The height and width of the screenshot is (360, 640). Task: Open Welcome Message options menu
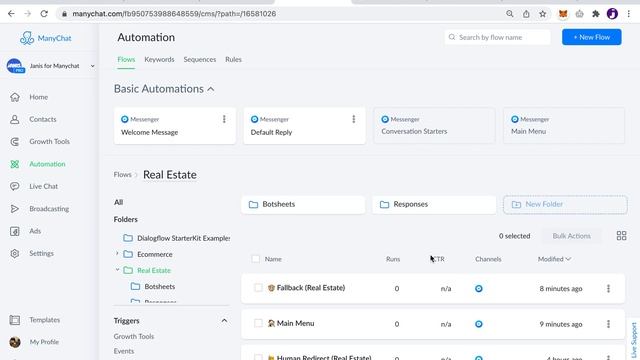(224, 119)
